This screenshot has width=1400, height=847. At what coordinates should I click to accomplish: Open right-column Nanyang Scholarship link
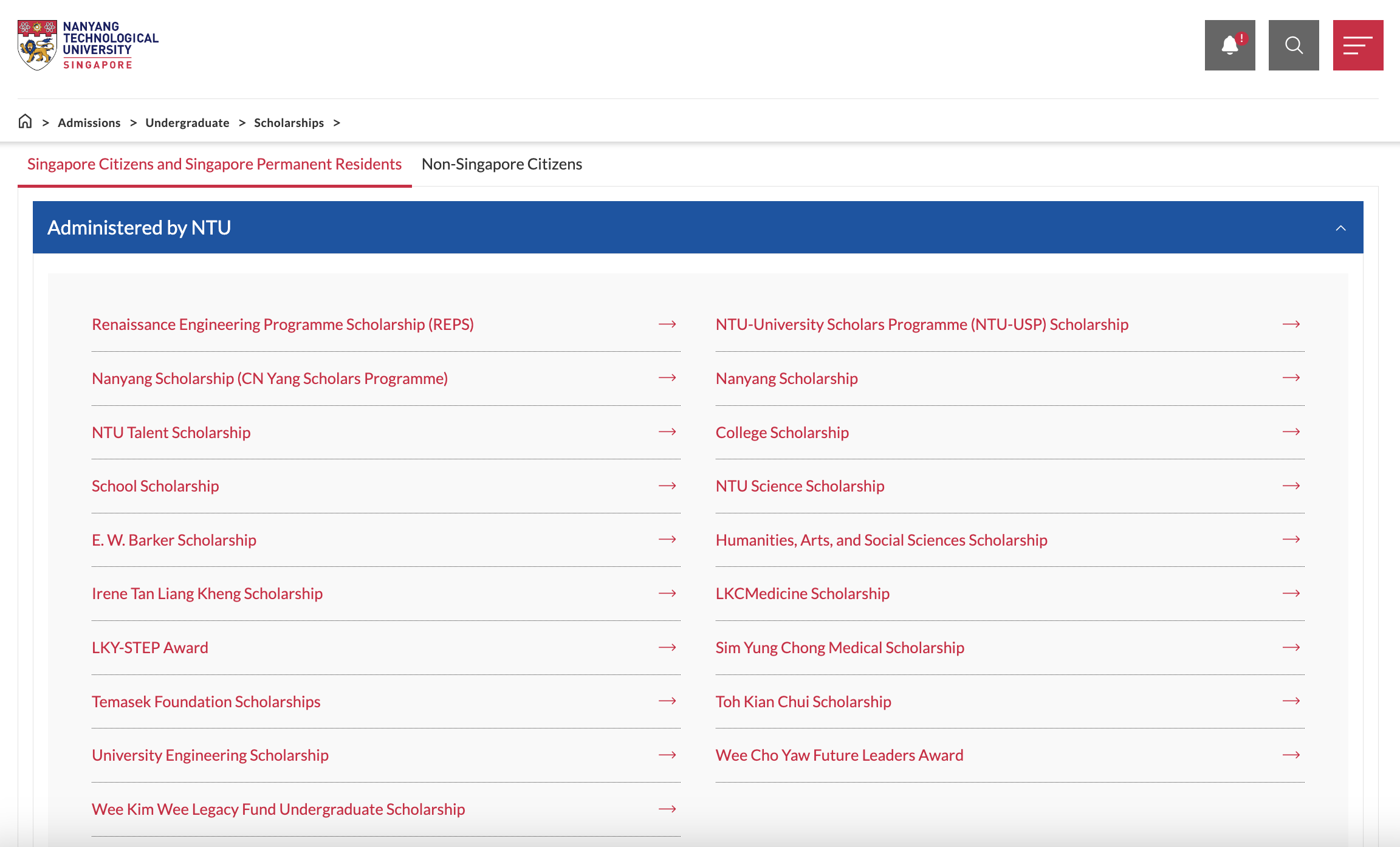tap(787, 379)
